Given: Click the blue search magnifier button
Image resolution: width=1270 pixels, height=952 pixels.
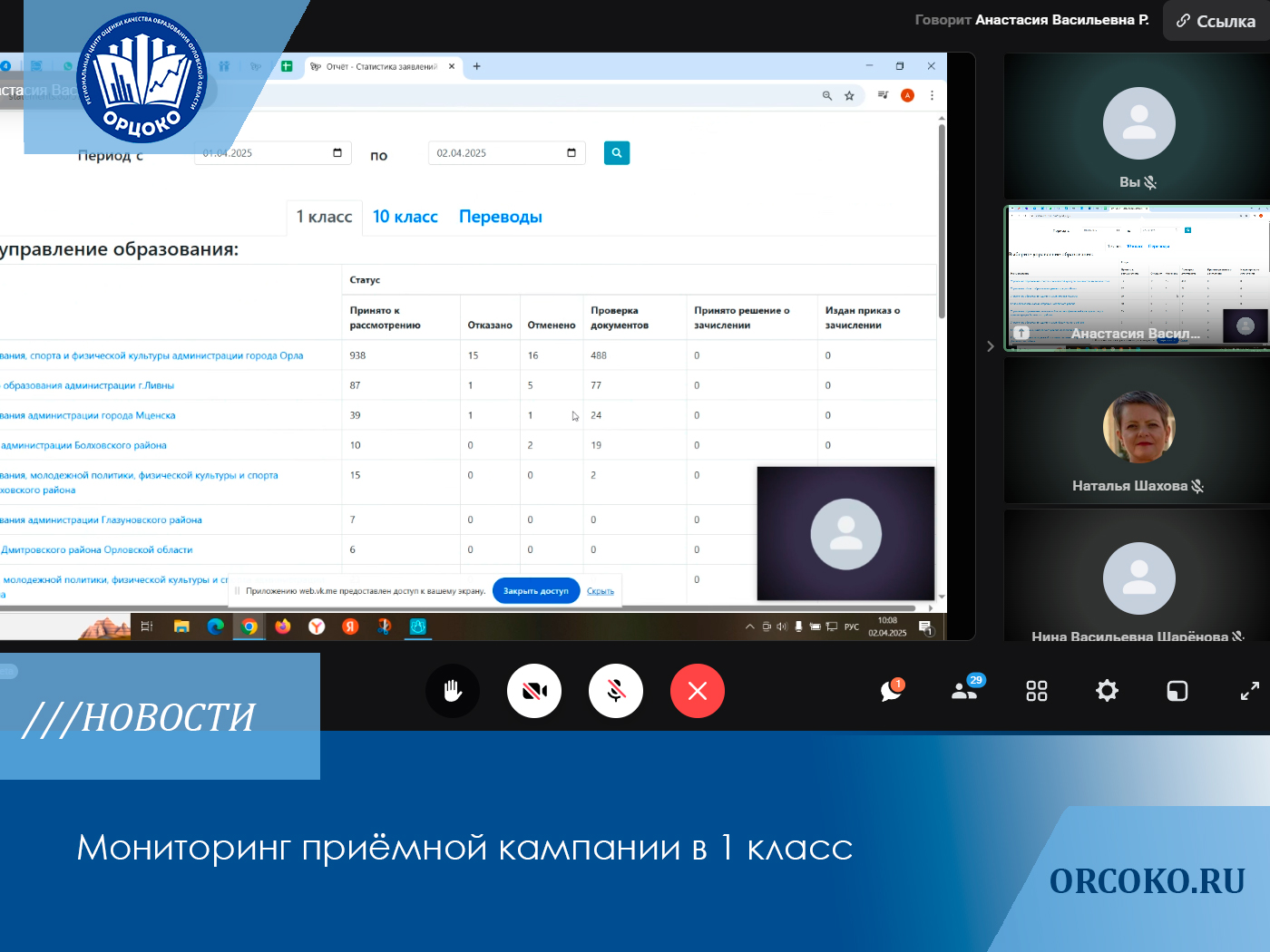Looking at the screenshot, I should click(617, 153).
